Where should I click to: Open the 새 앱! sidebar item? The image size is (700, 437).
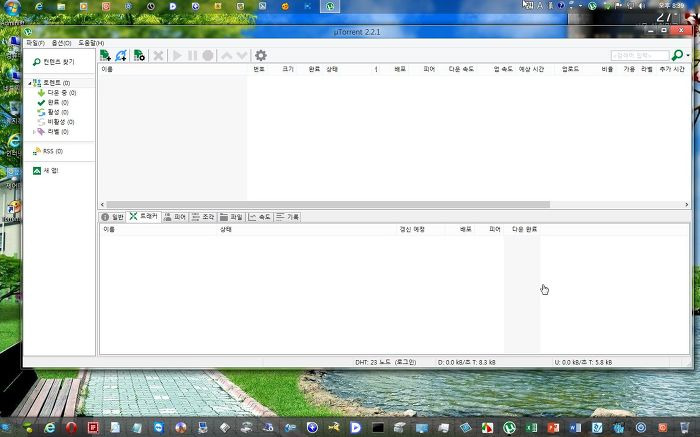pos(46,171)
